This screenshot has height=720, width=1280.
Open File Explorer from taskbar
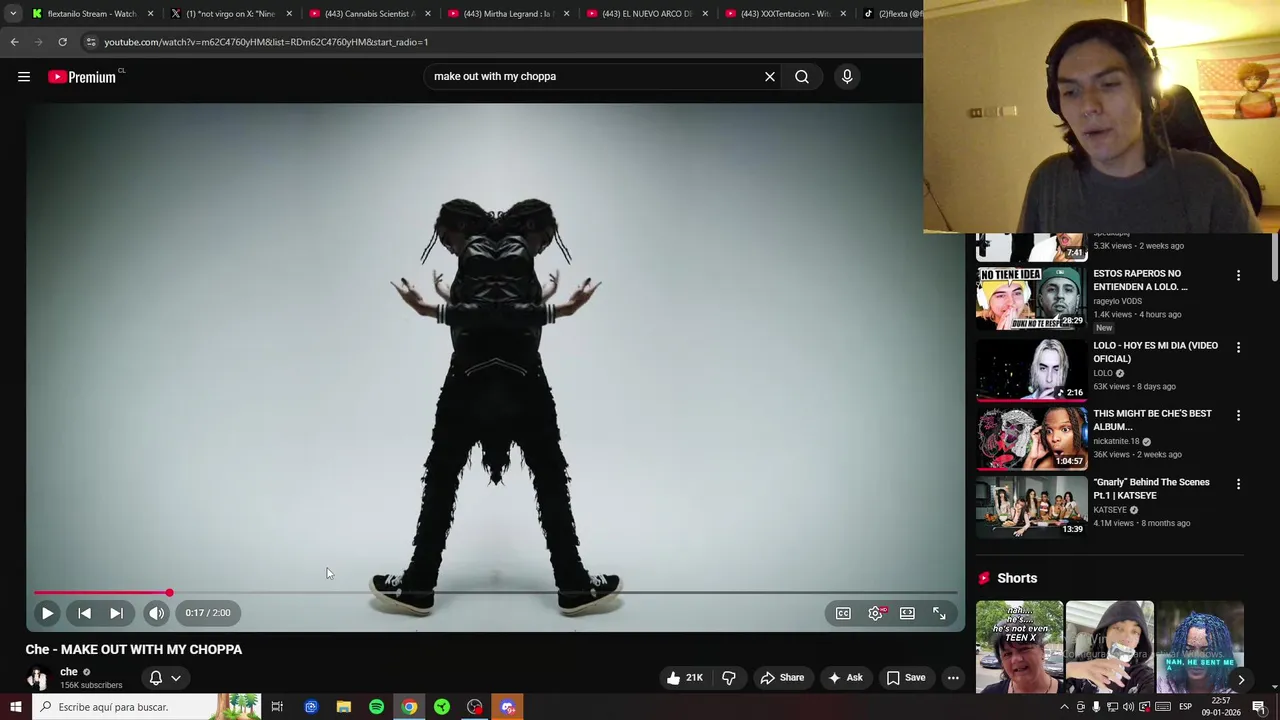(343, 707)
